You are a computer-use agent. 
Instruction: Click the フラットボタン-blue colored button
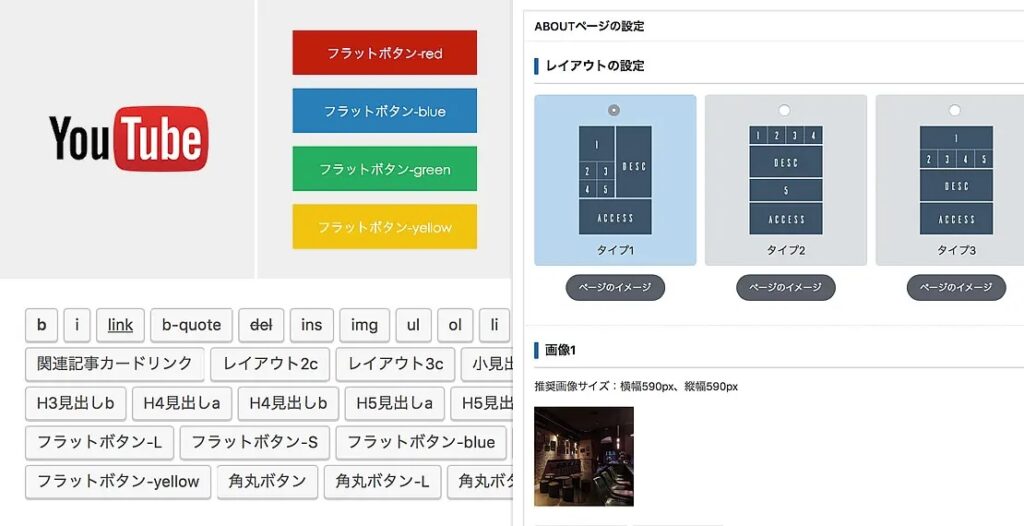point(385,111)
